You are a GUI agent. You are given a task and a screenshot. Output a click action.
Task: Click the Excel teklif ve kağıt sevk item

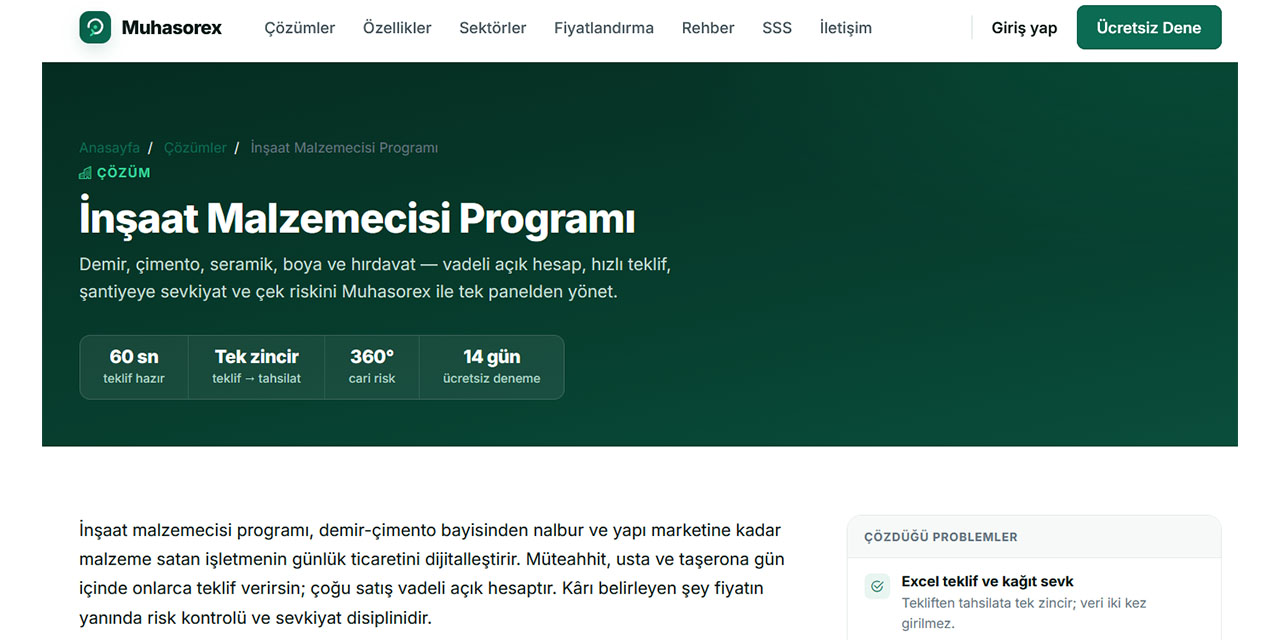point(1034,602)
